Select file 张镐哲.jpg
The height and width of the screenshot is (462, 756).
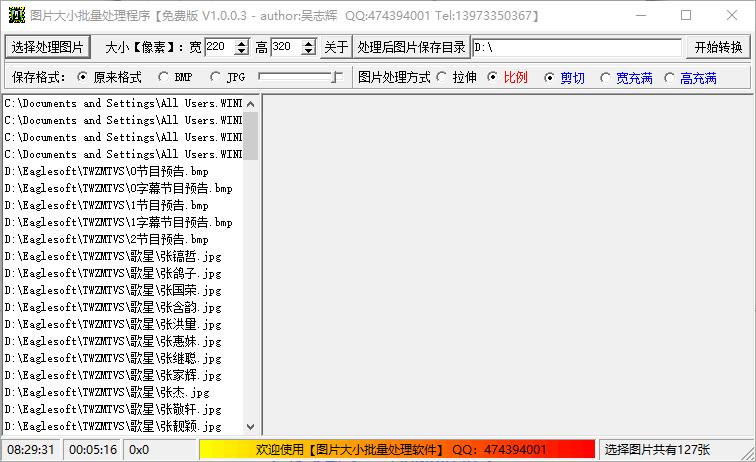[x=123, y=256]
